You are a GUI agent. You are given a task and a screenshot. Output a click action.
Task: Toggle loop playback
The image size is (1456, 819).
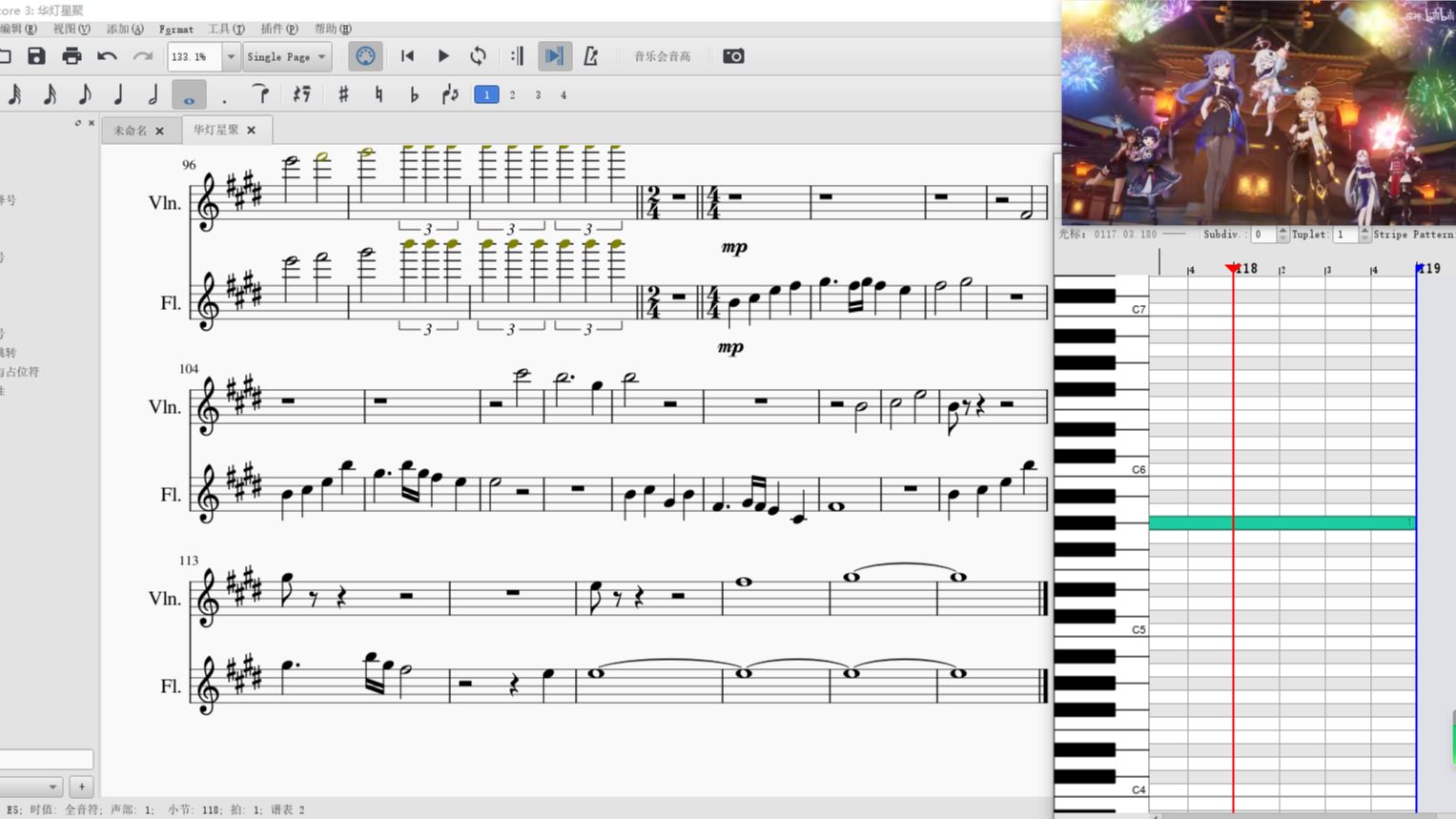click(479, 56)
